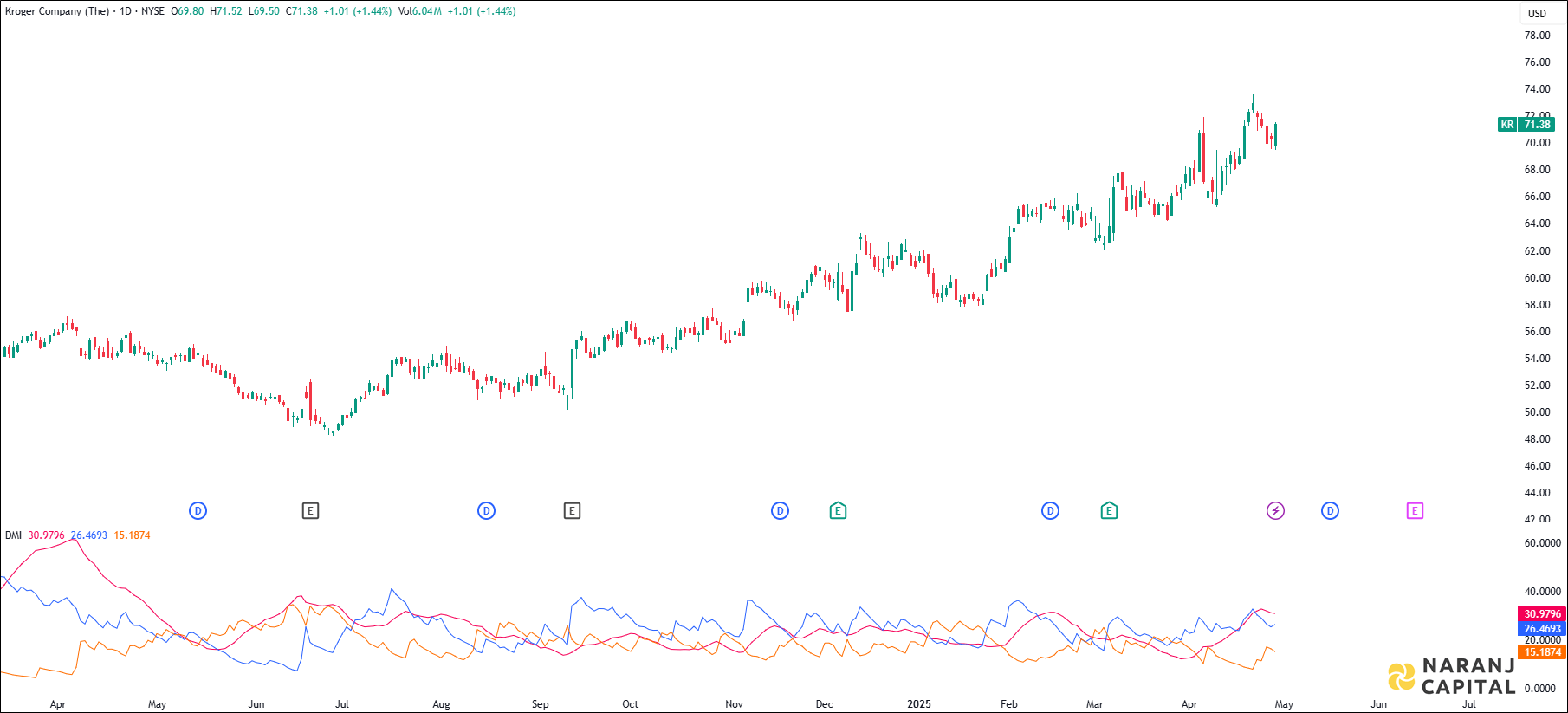Click the dividend D marker in February 2025
This screenshot has height=713, width=1568.
click(1050, 511)
